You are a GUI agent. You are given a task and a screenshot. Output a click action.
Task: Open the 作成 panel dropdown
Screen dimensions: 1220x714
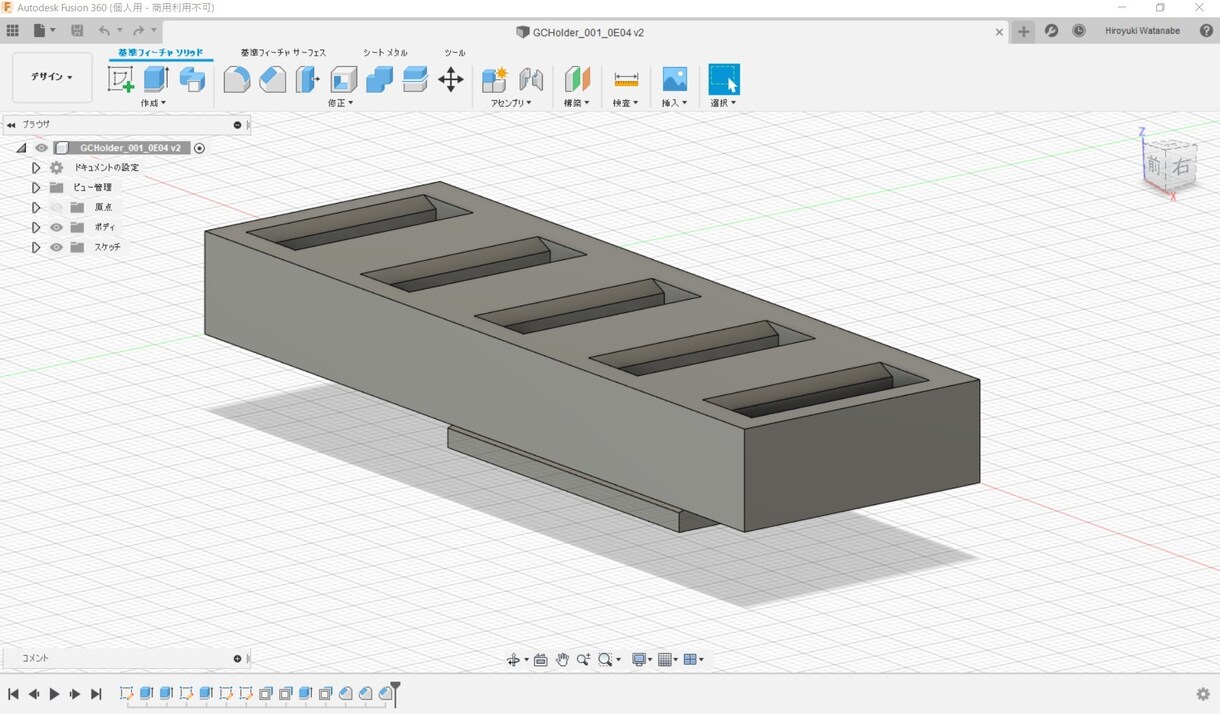click(153, 103)
